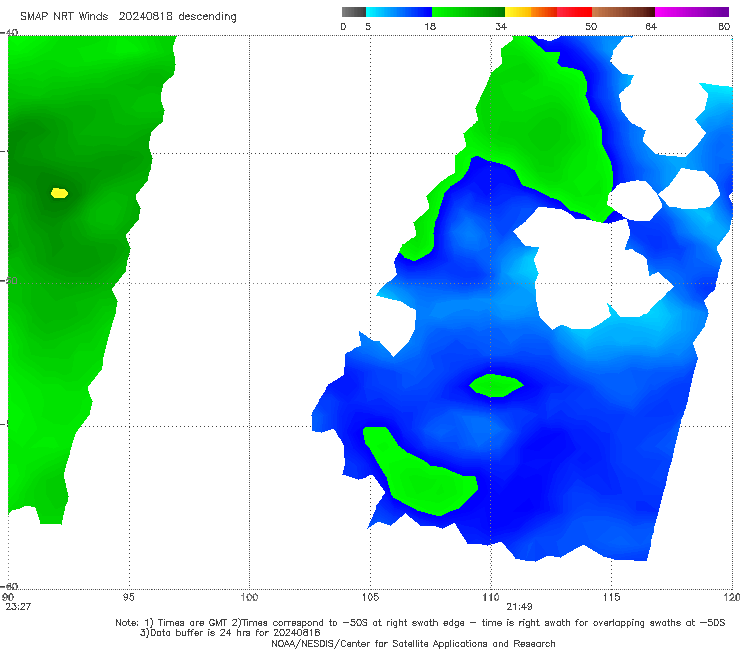
Task: Click the color scale label '64'
Action: (x=651, y=26)
